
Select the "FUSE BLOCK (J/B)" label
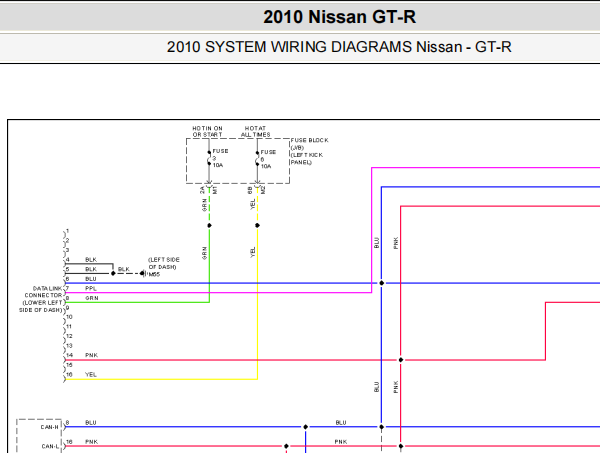pos(309,144)
